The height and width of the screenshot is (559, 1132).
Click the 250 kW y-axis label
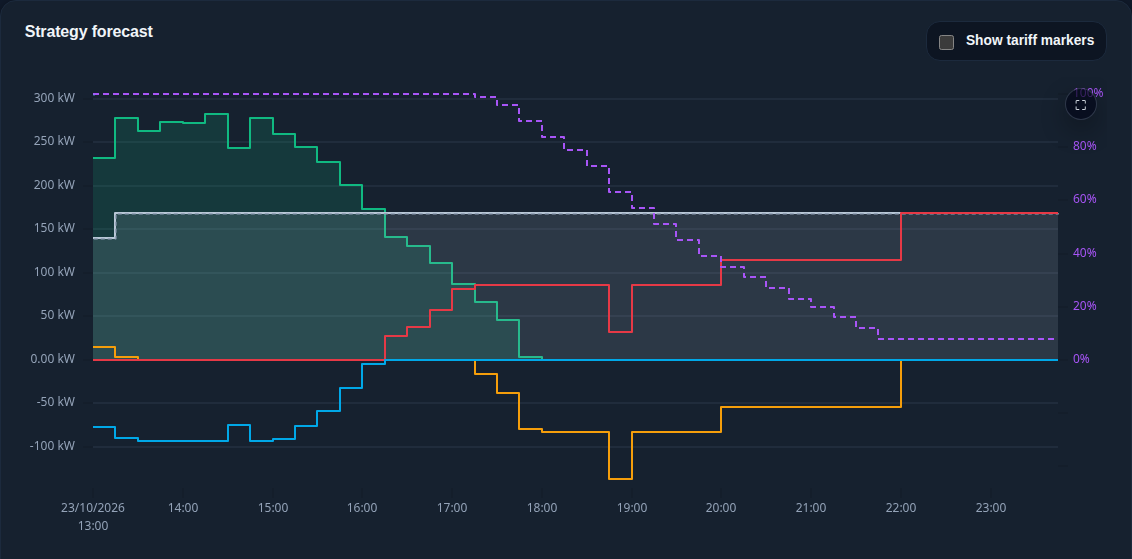coord(54,142)
